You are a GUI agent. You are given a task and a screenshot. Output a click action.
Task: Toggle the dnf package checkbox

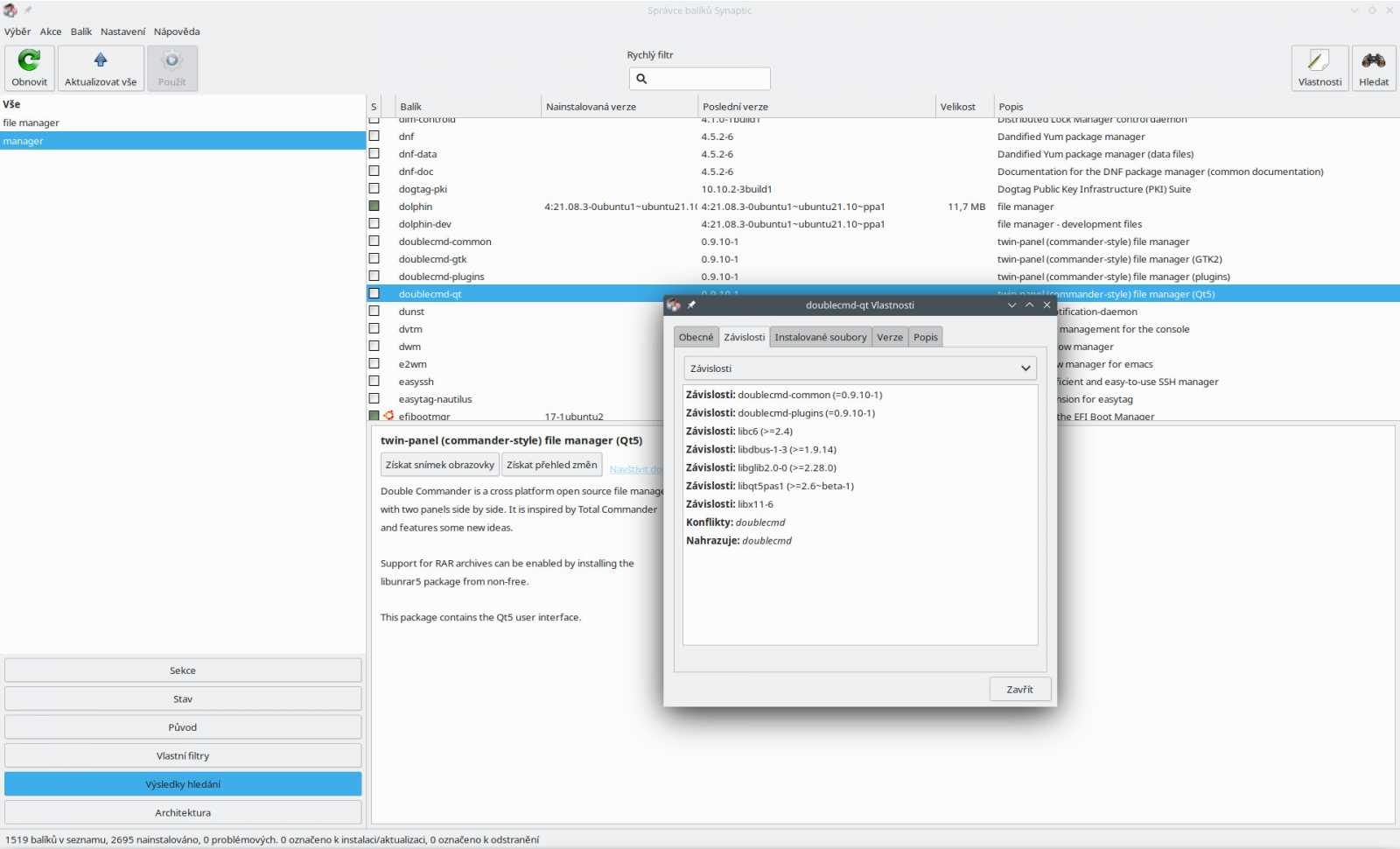[x=374, y=136]
